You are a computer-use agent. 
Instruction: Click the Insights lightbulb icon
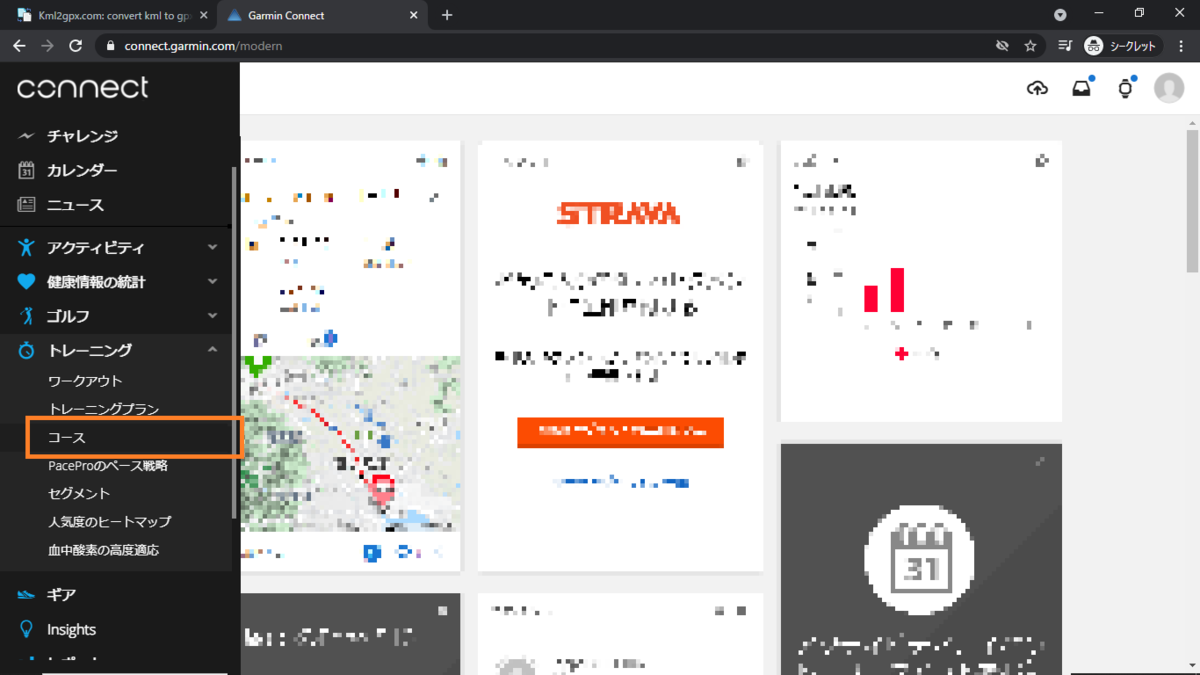[x=27, y=629]
